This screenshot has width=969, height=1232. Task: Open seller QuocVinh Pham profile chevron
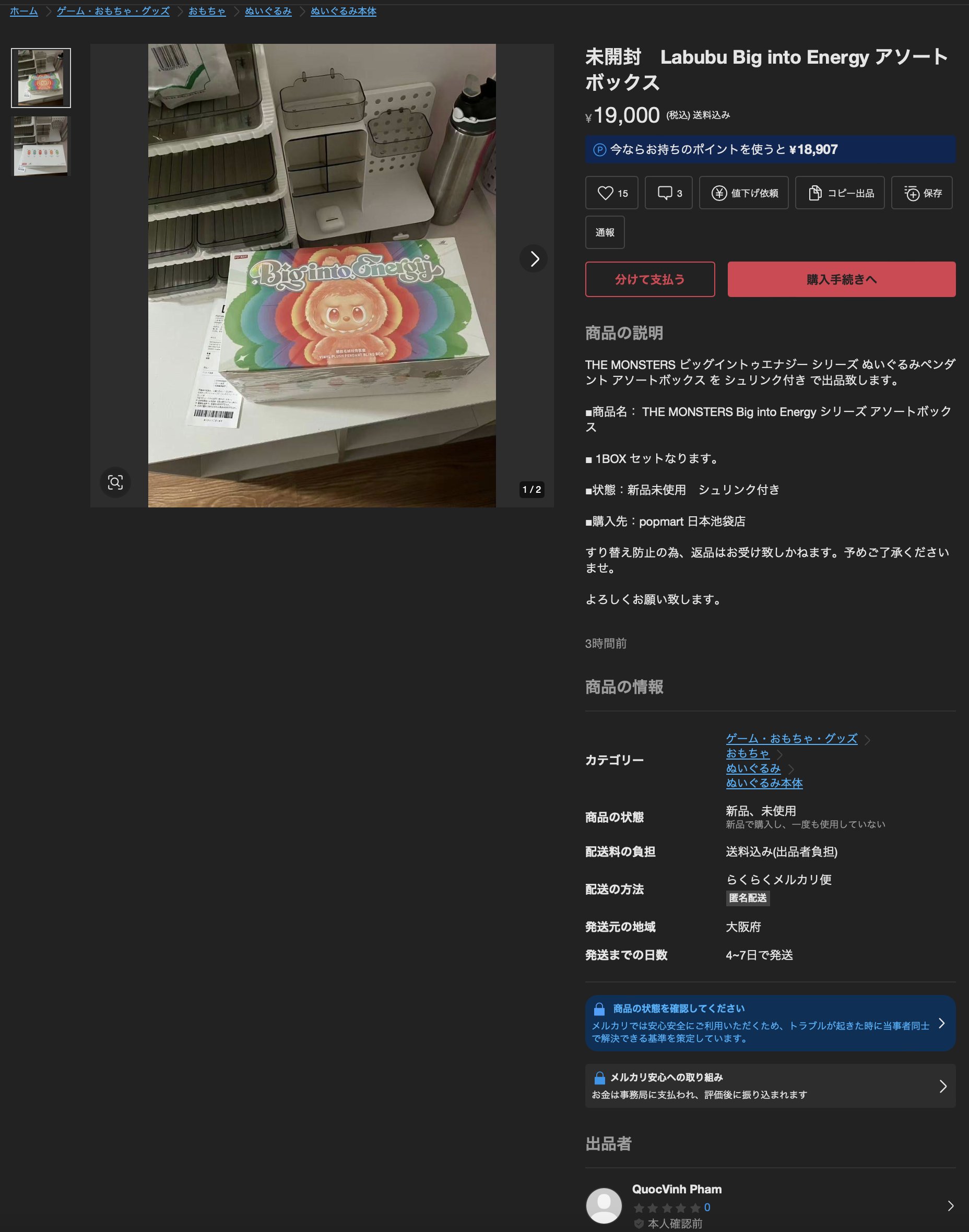click(951, 1206)
